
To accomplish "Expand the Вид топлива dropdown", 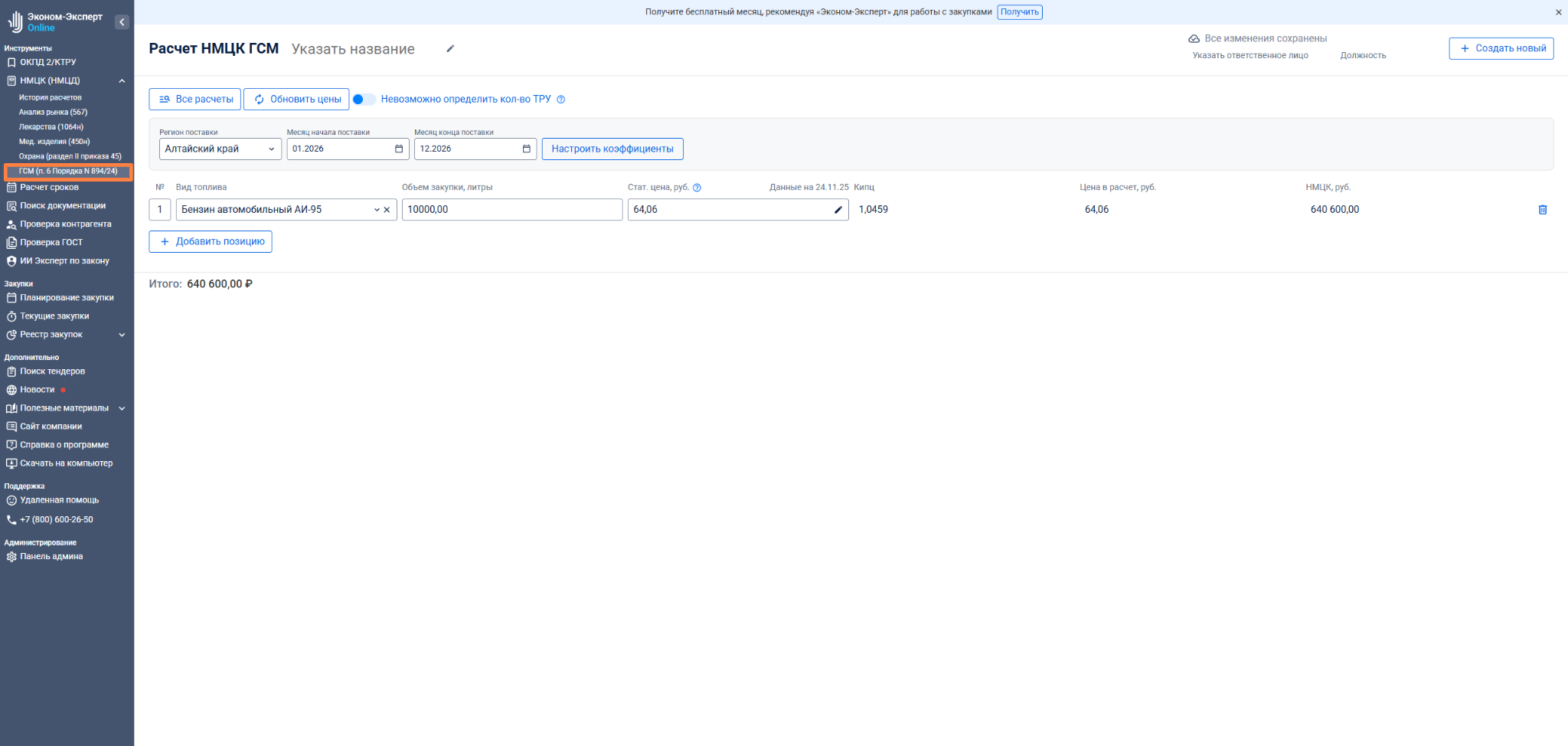I will tap(376, 210).
